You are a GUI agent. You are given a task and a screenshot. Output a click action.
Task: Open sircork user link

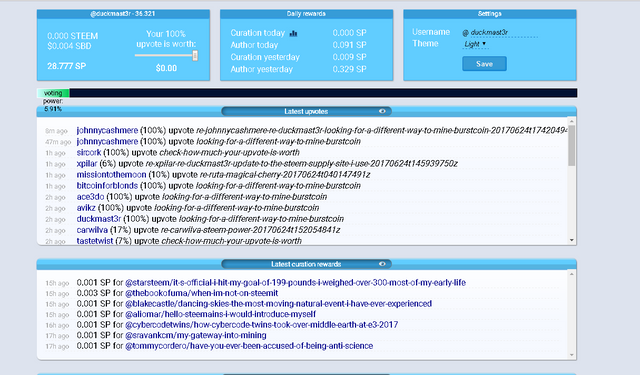point(89,152)
